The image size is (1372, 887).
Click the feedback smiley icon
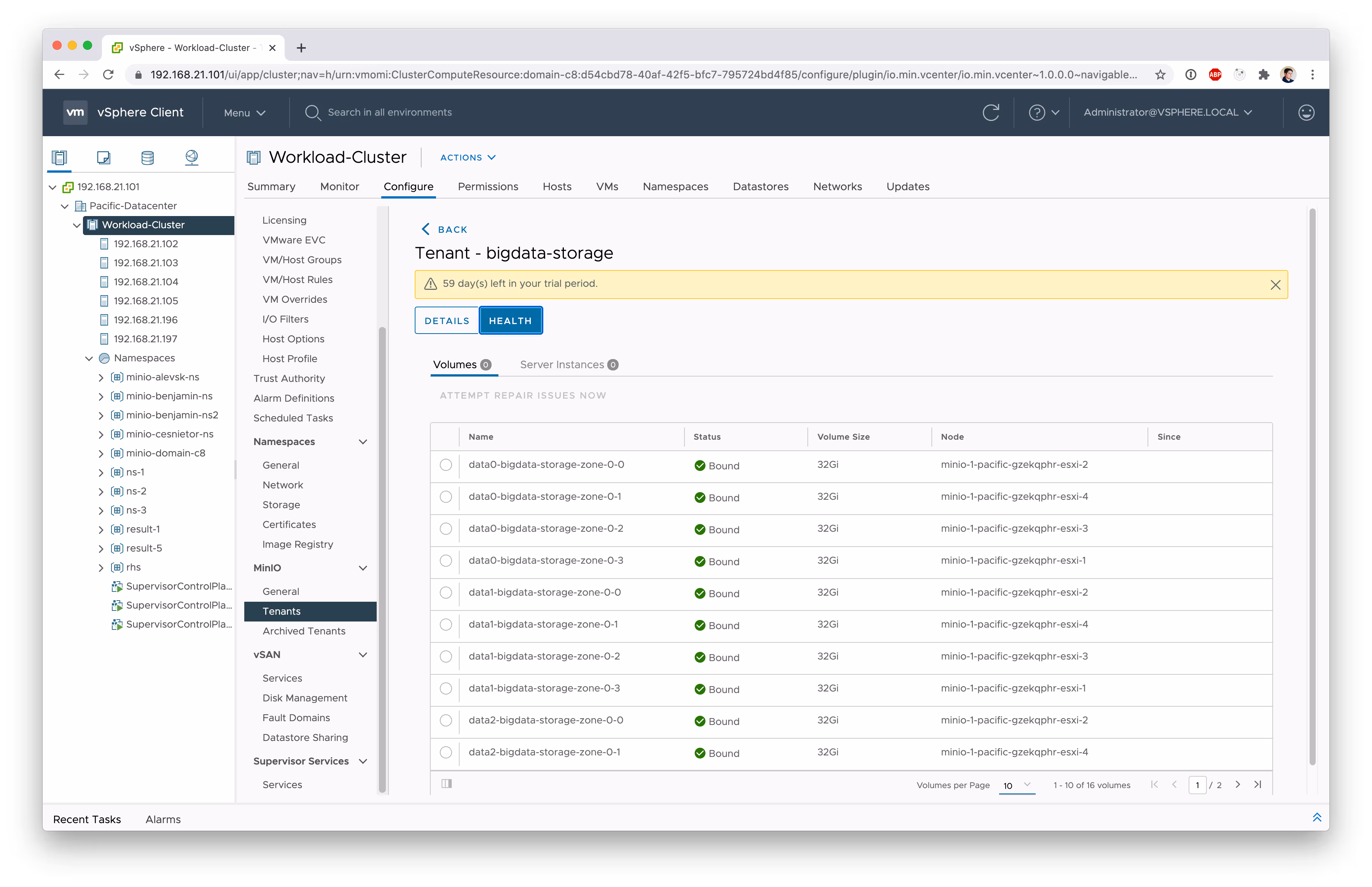[1306, 112]
